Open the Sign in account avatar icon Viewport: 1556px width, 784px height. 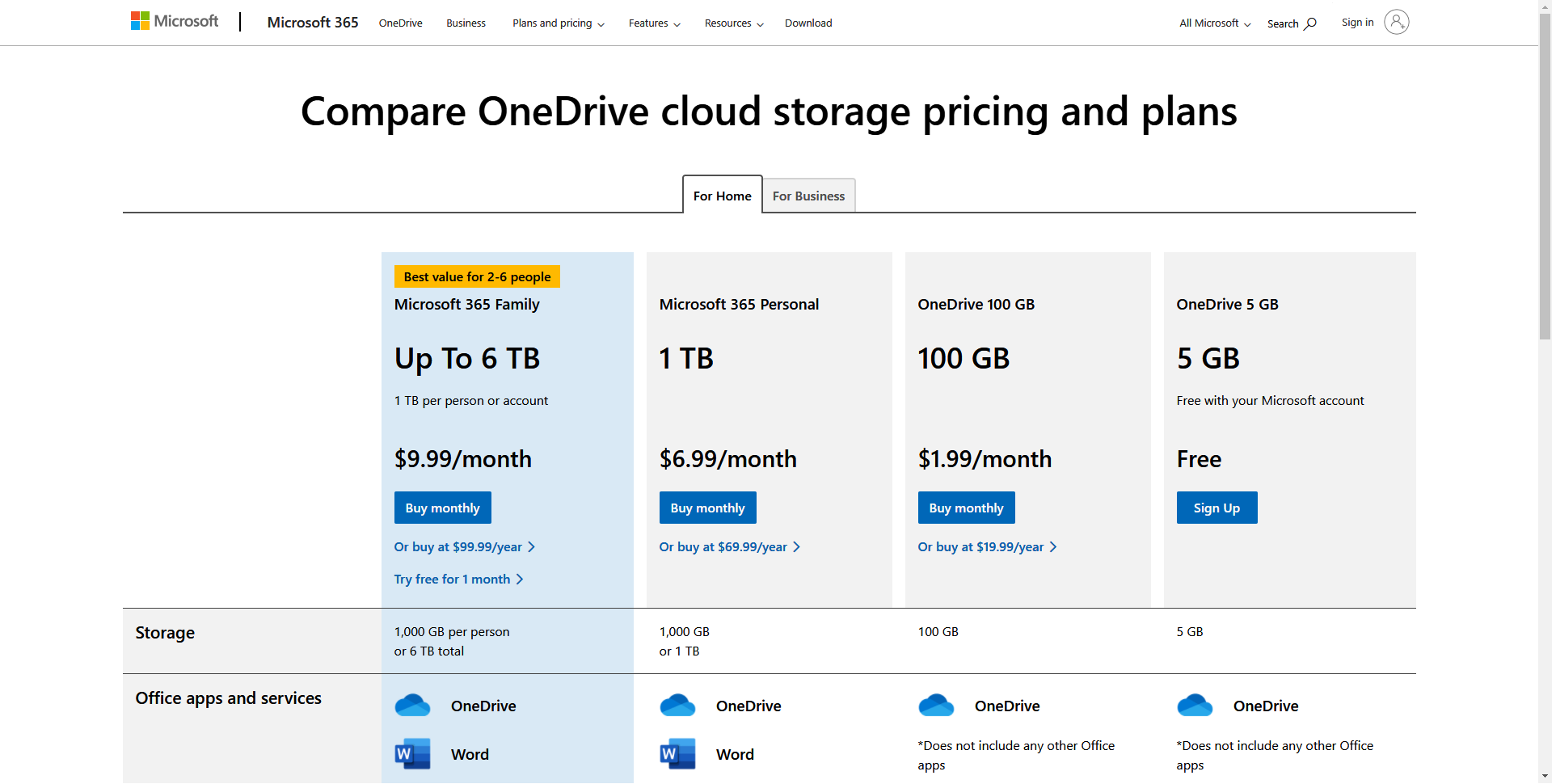click(x=1396, y=22)
